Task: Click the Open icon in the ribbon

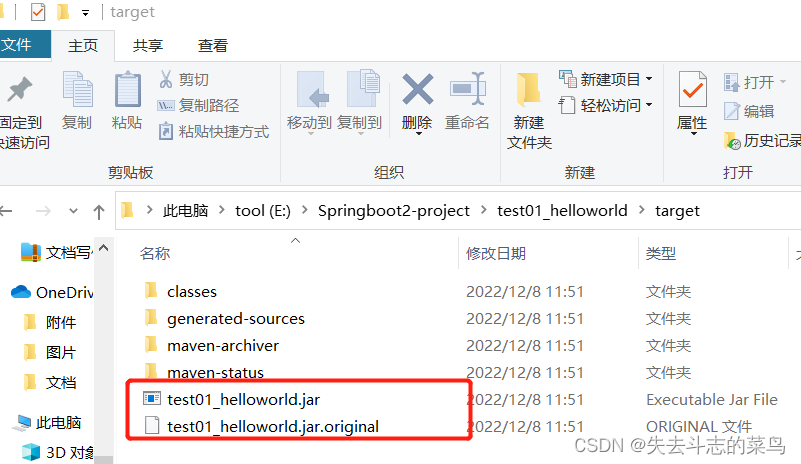Action: point(732,82)
